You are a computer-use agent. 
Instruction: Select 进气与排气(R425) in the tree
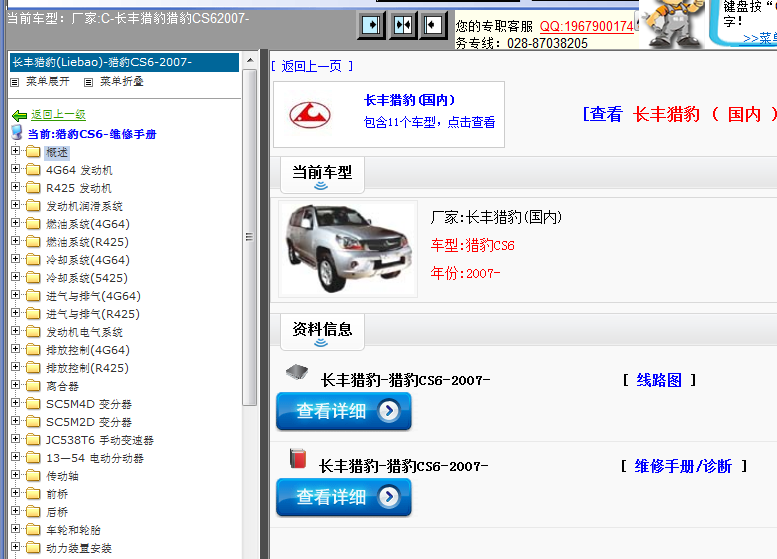93,314
